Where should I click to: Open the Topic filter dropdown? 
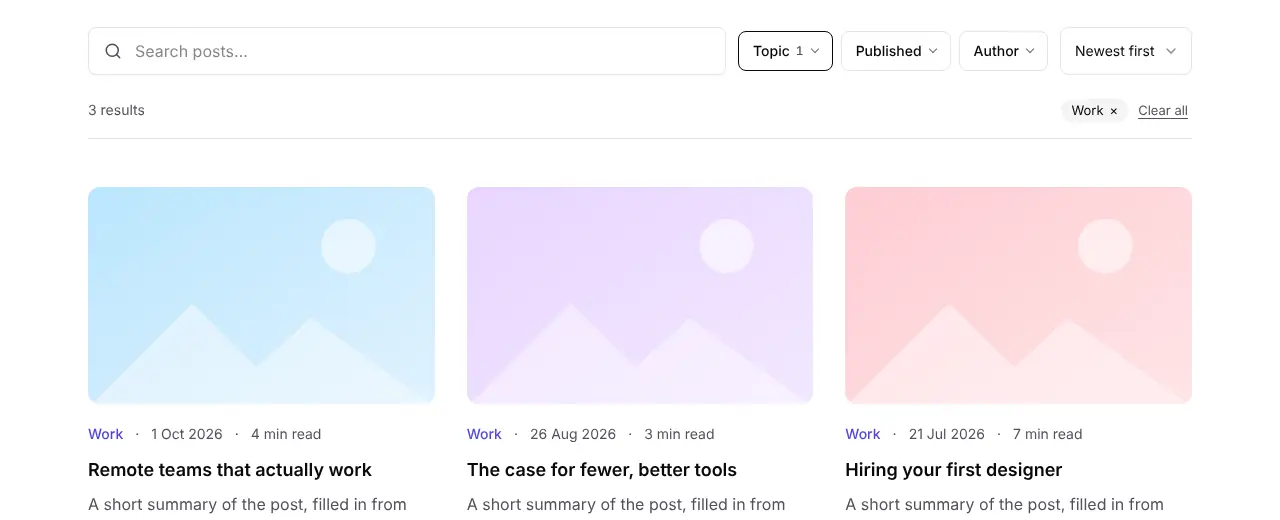click(785, 51)
